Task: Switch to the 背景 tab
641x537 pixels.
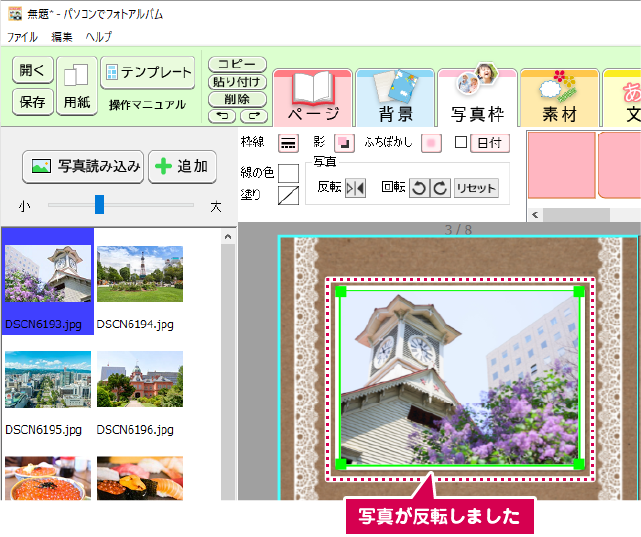Action: 395,98
